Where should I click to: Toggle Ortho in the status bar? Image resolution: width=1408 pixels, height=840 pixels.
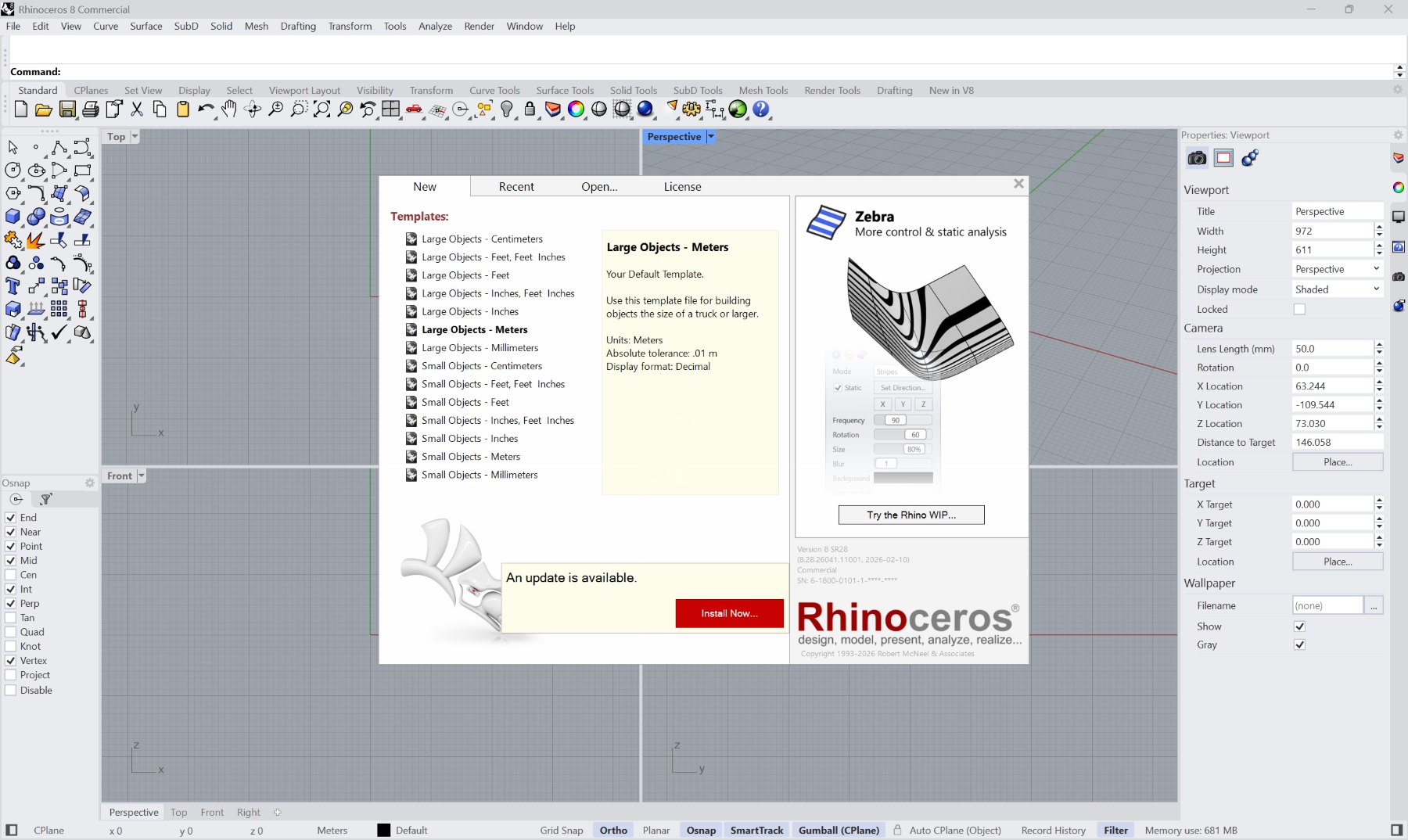pyautogui.click(x=613, y=831)
